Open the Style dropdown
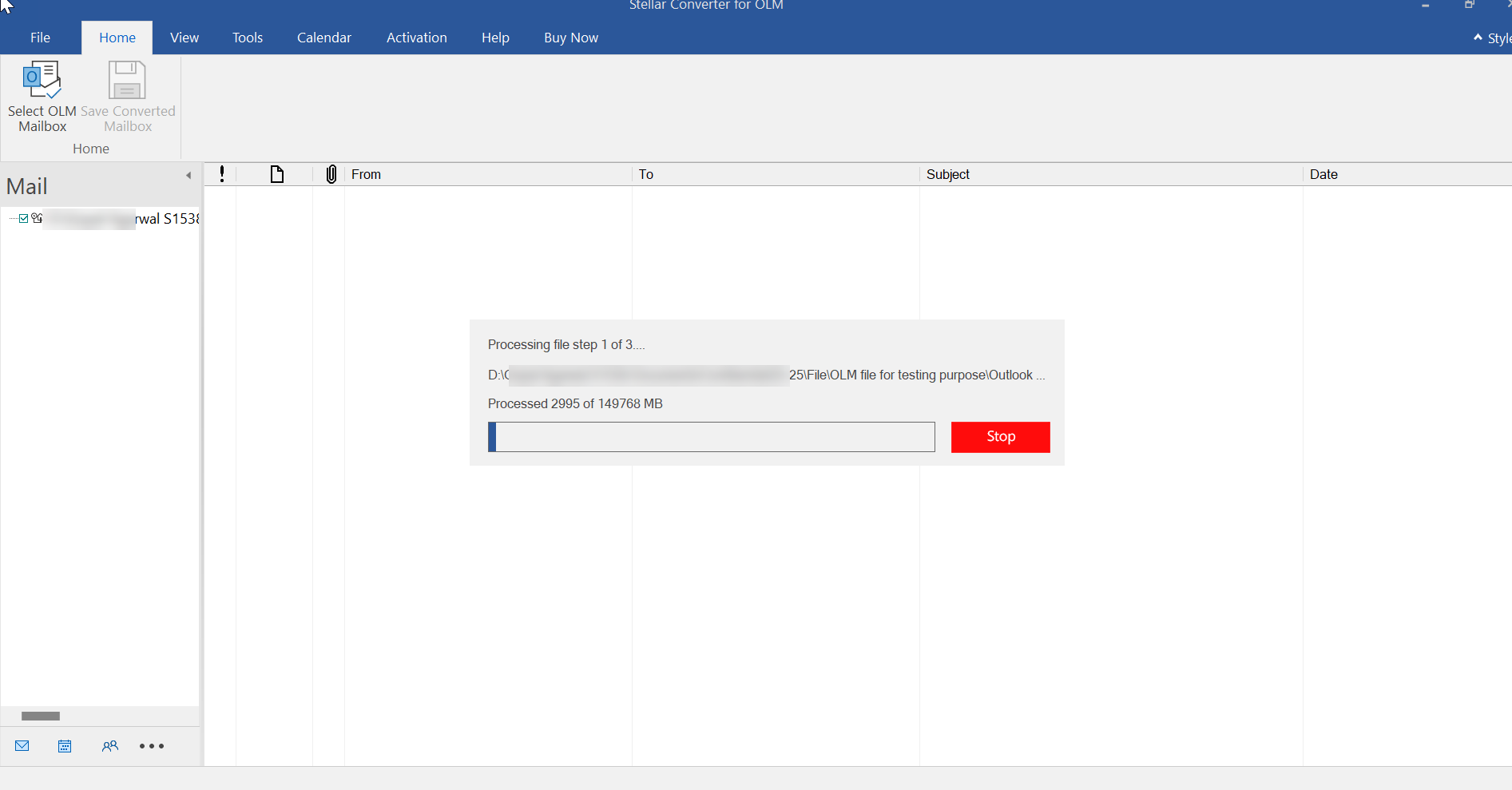The height and width of the screenshot is (790, 1512). click(x=1498, y=38)
